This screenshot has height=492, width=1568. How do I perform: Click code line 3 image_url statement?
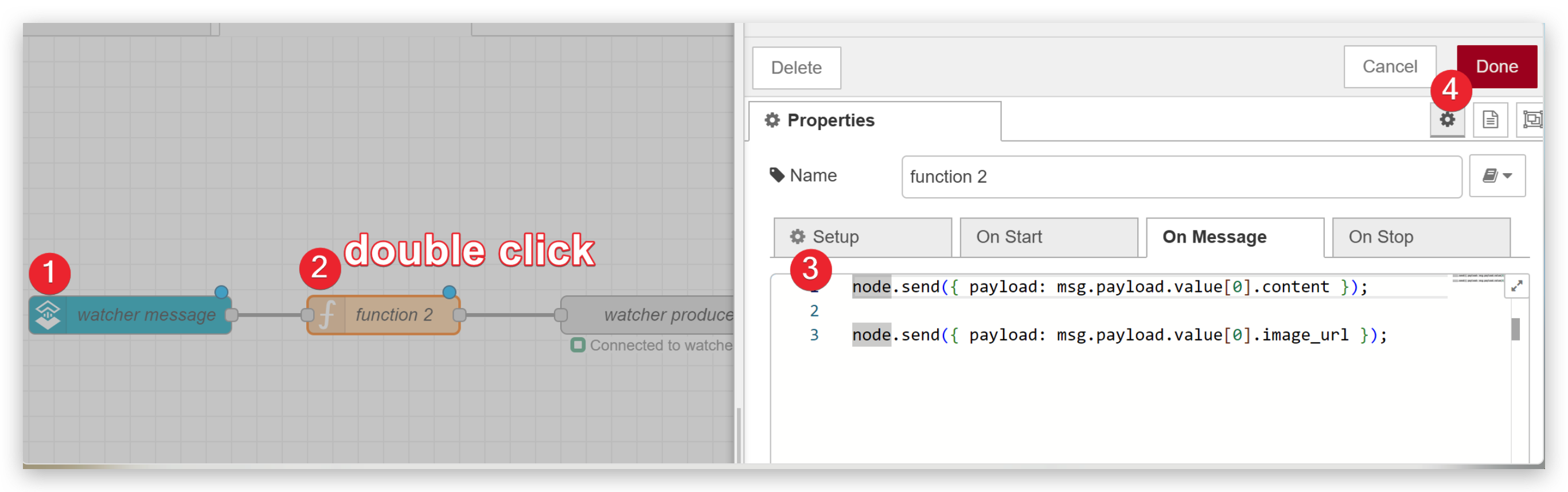pos(1119,335)
